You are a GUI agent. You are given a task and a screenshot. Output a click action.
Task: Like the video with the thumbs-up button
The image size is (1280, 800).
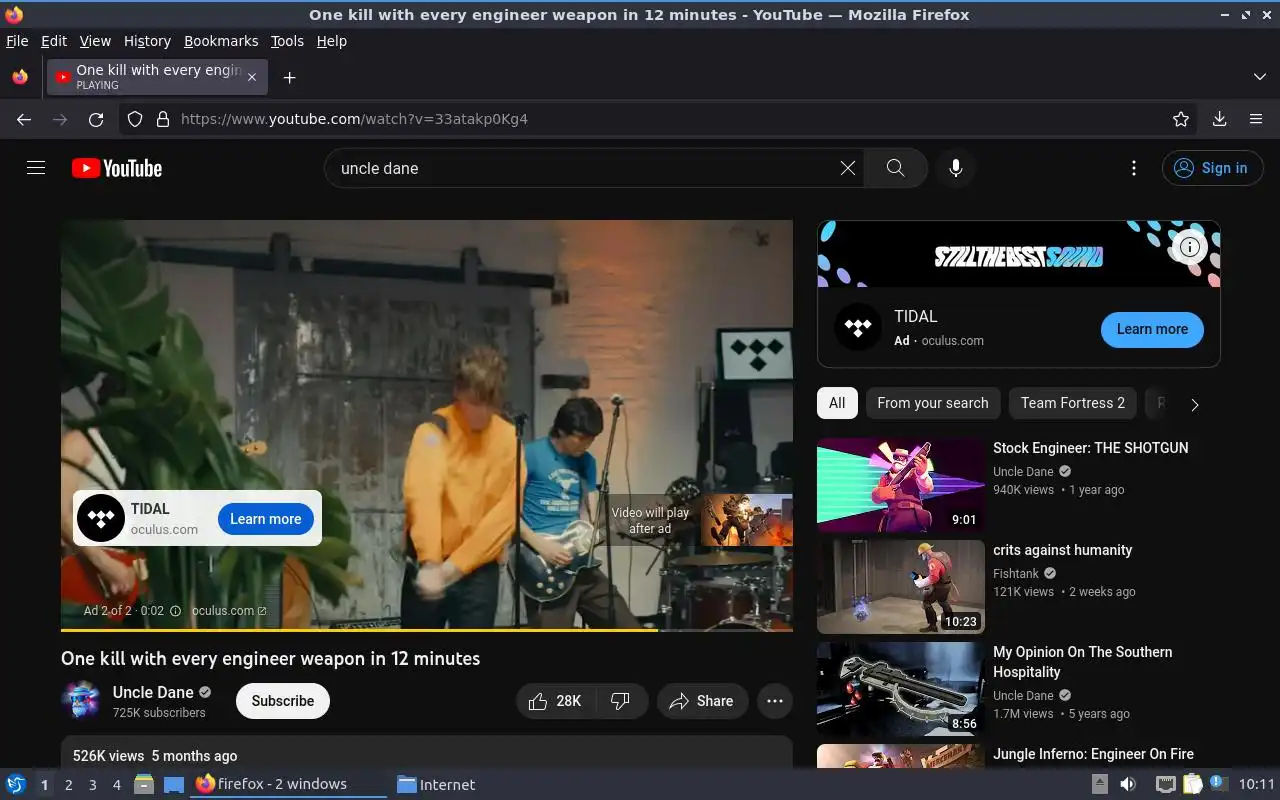tap(556, 701)
